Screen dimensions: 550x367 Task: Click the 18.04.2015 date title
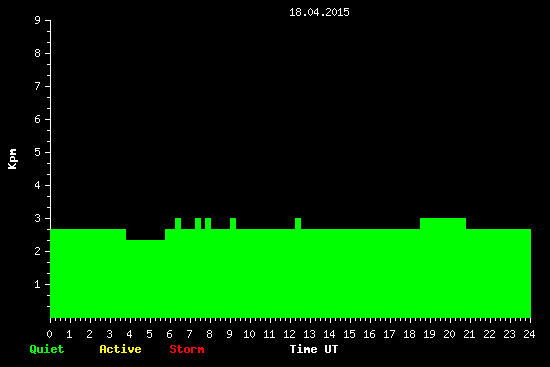tap(319, 12)
